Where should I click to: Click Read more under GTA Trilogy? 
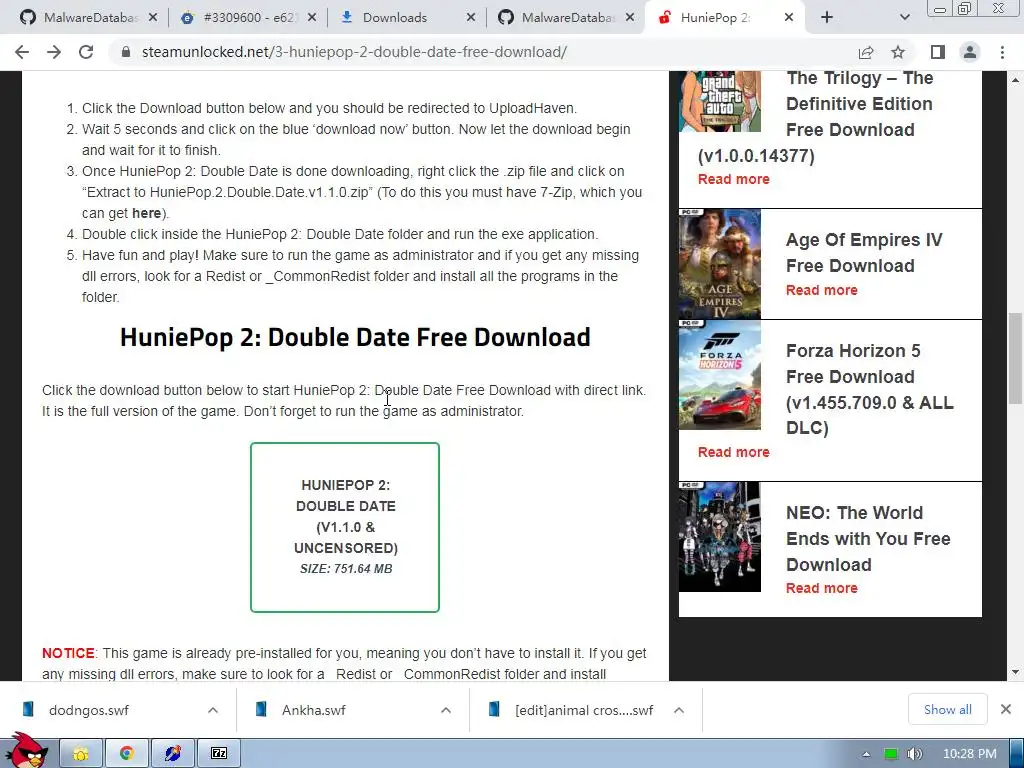tap(733, 179)
